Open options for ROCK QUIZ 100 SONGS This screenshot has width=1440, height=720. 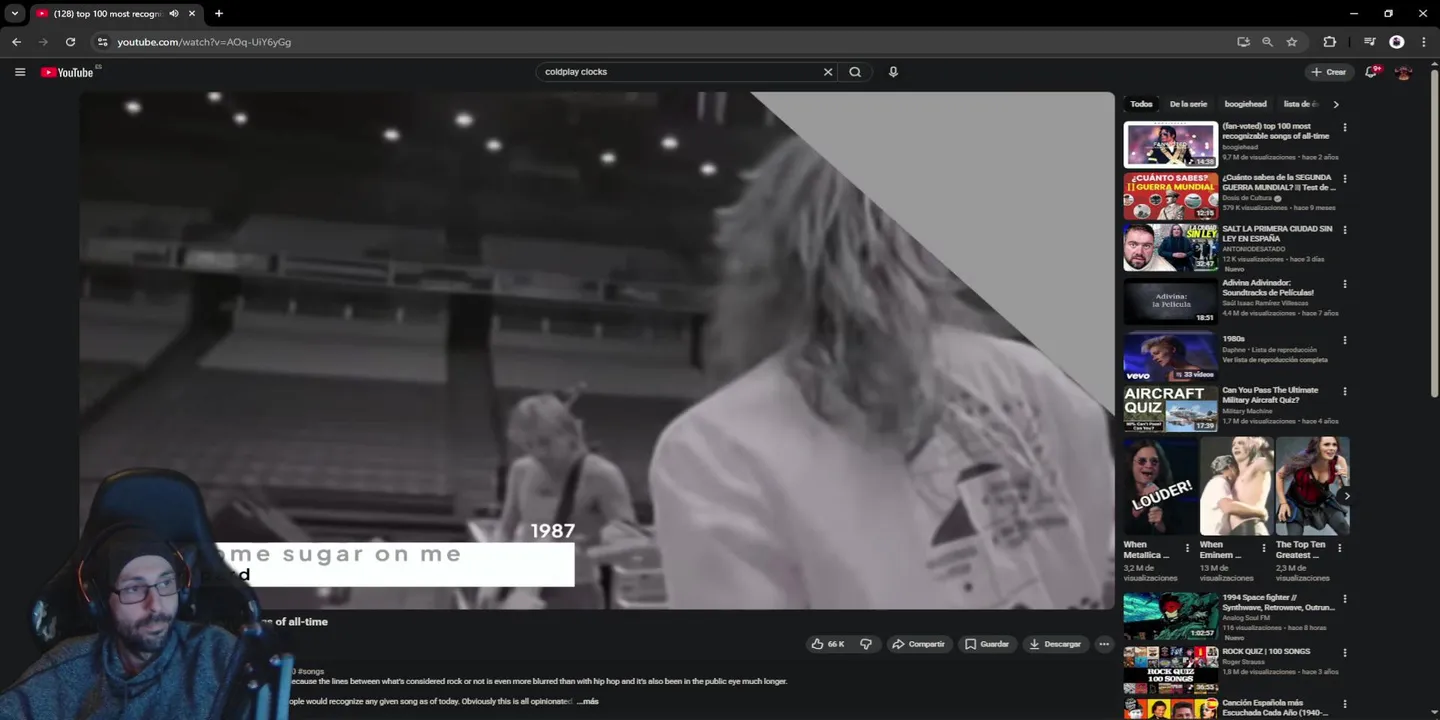[x=1345, y=653]
